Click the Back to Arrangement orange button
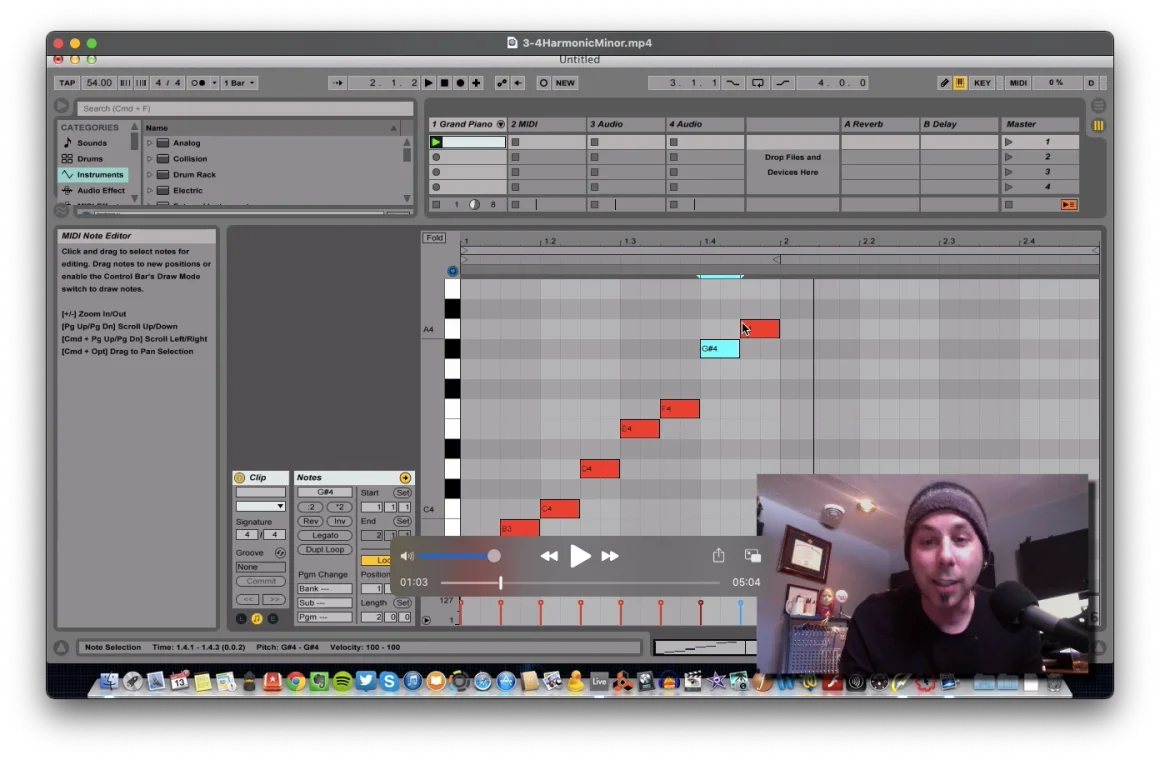The width and height of the screenshot is (1160, 760). pyautogui.click(x=1068, y=204)
